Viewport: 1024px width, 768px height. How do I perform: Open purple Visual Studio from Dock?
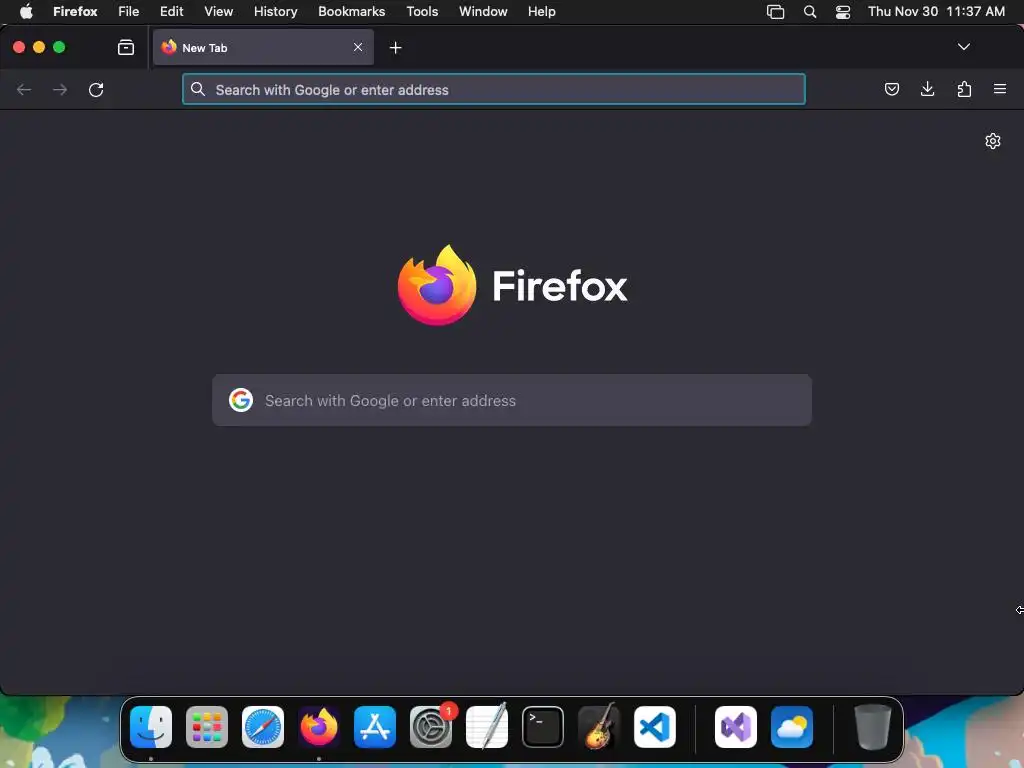[x=736, y=726]
